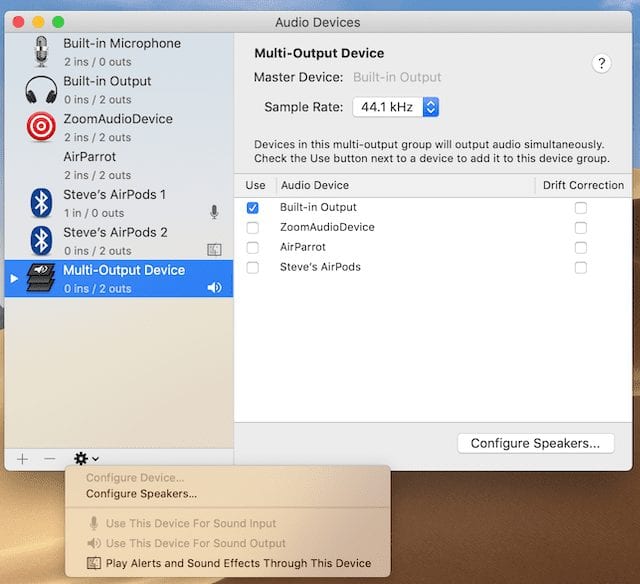The height and width of the screenshot is (584, 640).
Task: Check Drift Correction for Steve's AirPods
Action: click(580, 268)
